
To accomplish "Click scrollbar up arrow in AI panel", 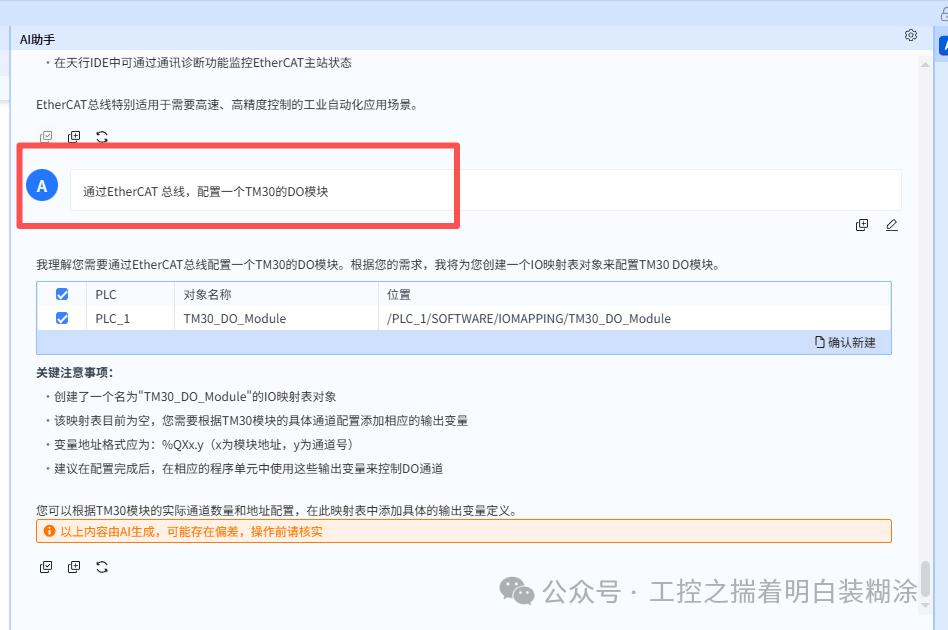I will tap(925, 64).
